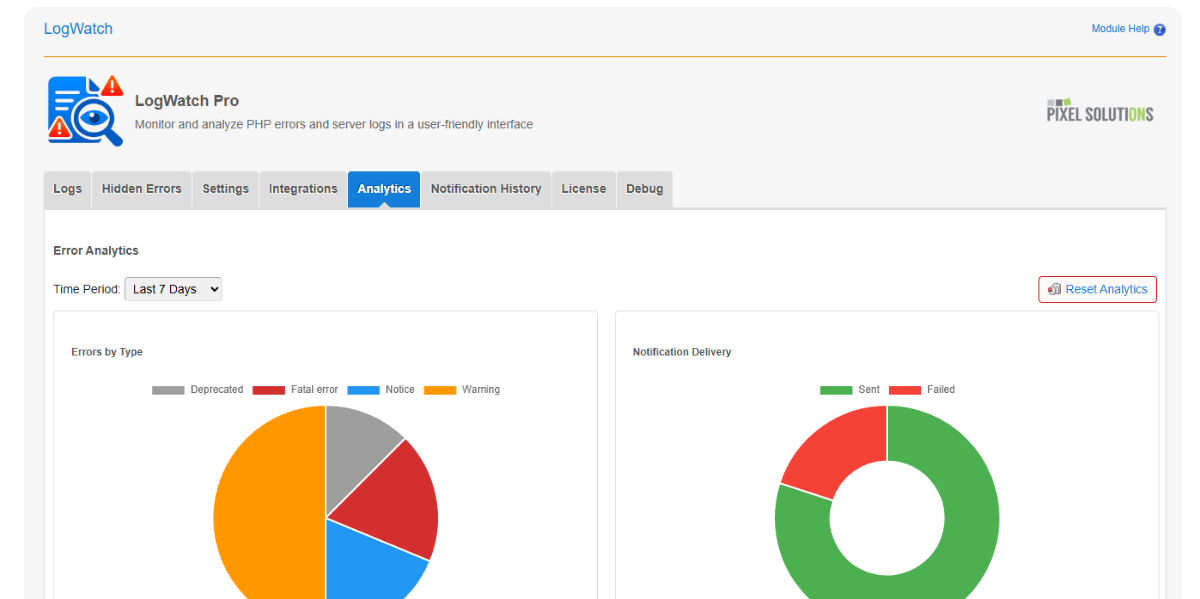Toggle the Deprecated legend item
Screen dimensions: 1200x599
point(198,390)
